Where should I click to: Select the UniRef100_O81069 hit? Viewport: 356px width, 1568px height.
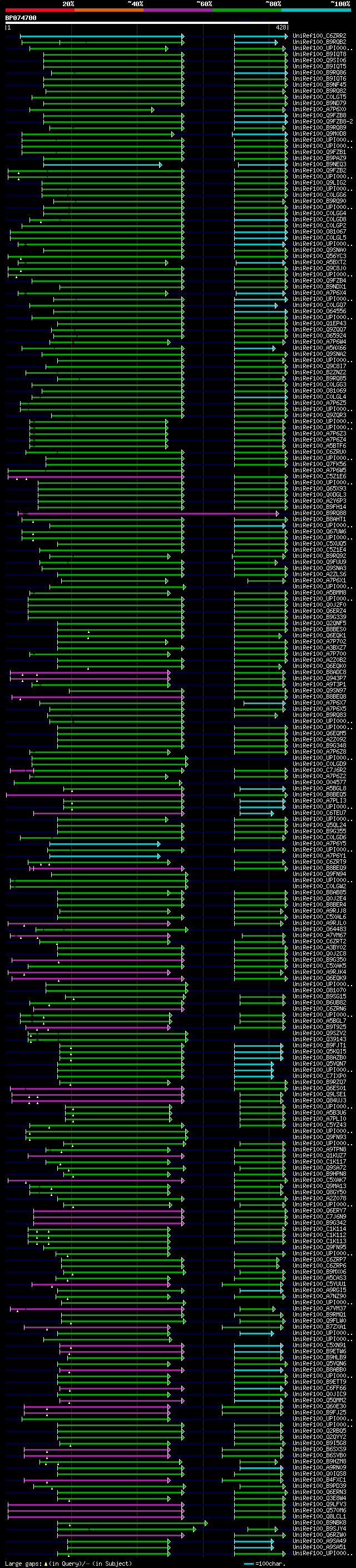[319, 391]
